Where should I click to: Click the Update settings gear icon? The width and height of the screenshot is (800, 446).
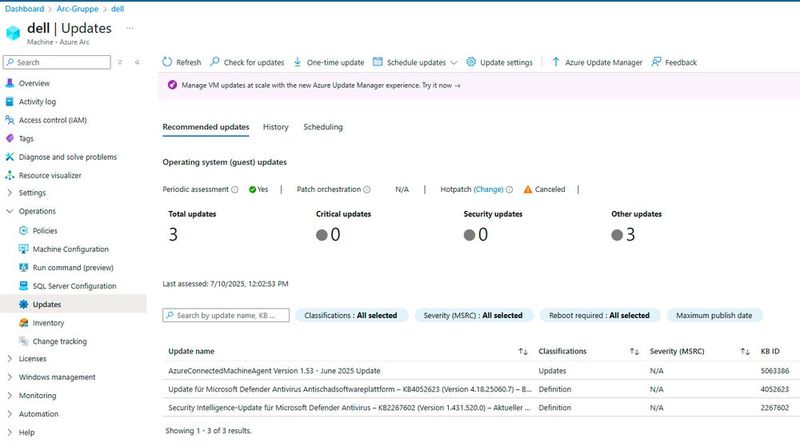pyautogui.click(x=471, y=62)
